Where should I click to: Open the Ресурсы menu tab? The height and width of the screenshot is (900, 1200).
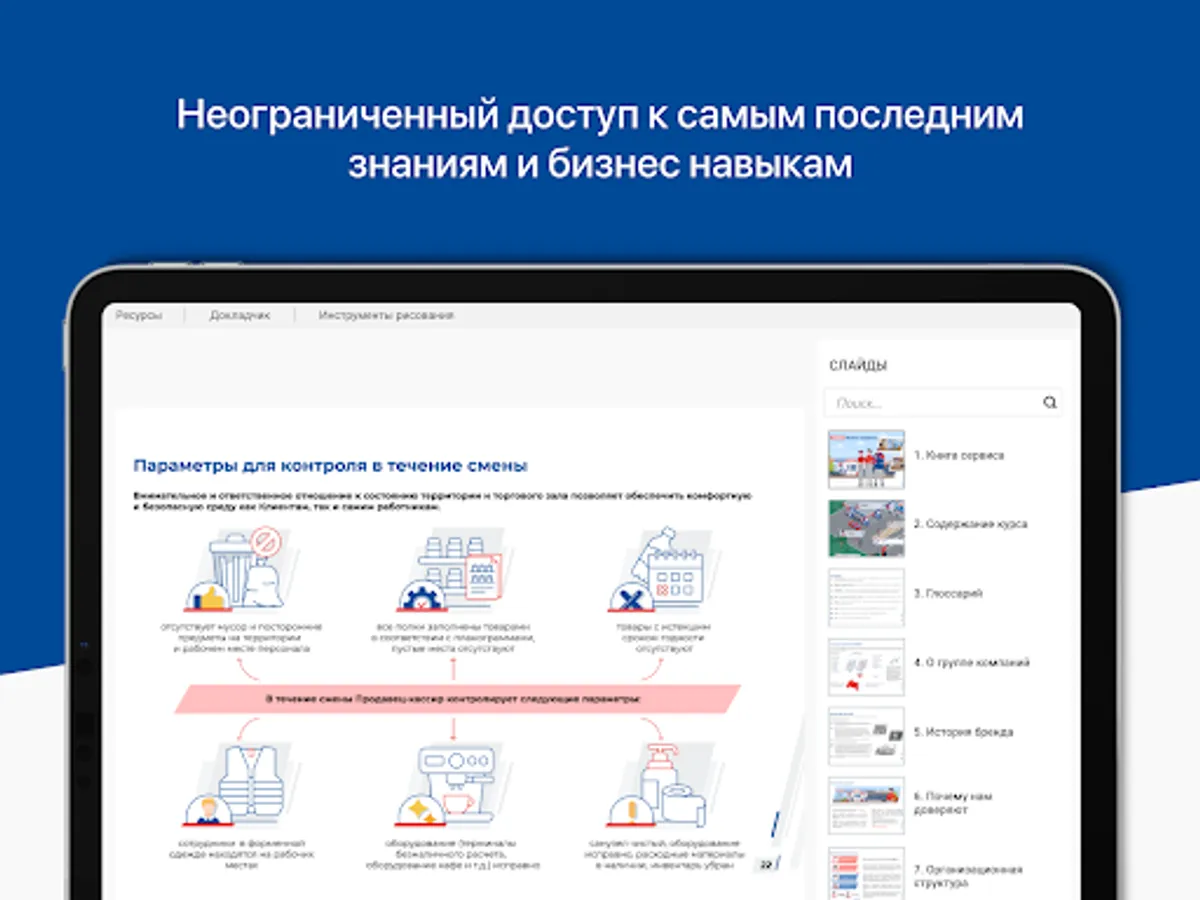pyautogui.click(x=139, y=315)
